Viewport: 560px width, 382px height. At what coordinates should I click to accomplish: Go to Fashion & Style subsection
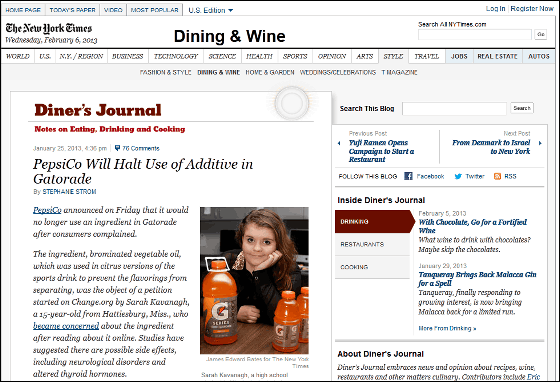165,72
